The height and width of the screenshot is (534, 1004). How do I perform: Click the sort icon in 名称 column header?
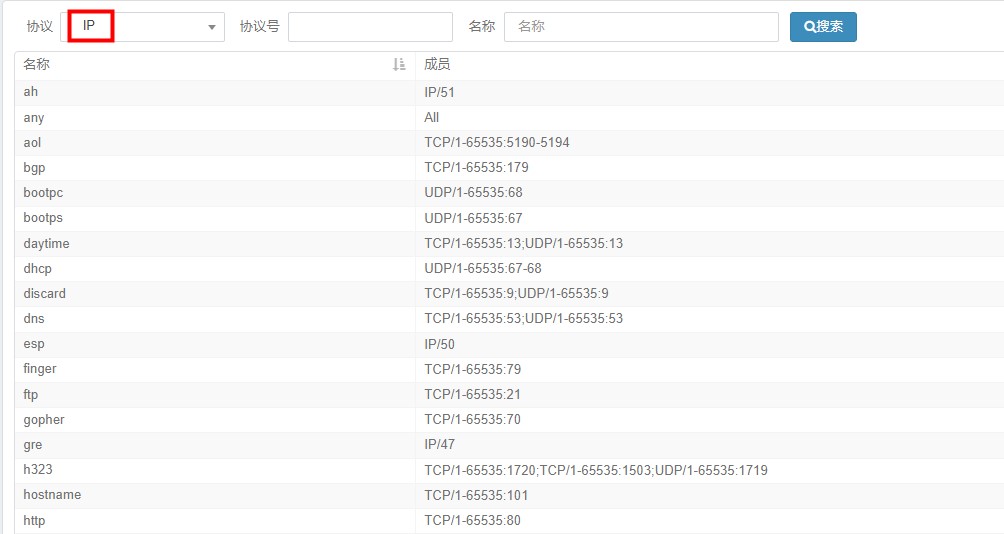(x=399, y=64)
